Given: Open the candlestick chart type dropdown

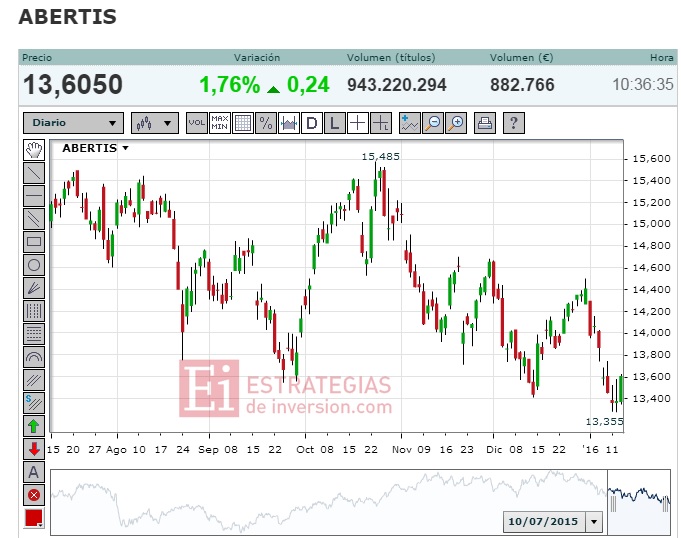Looking at the screenshot, I should pos(155,123).
